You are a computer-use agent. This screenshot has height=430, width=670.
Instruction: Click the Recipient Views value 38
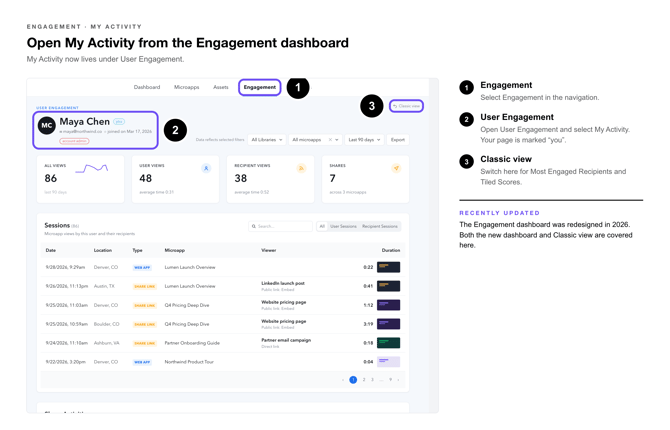click(x=241, y=178)
